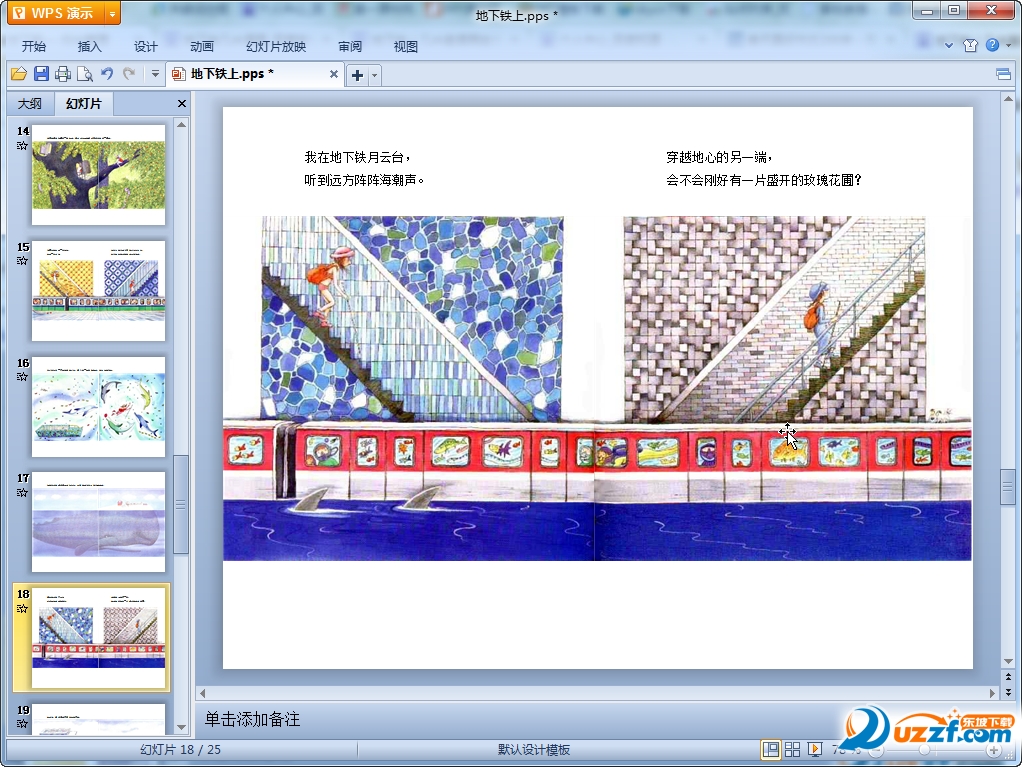Click thumbnail pane scroll up arrow
Screen dimensions: 1022x767
coord(182,124)
